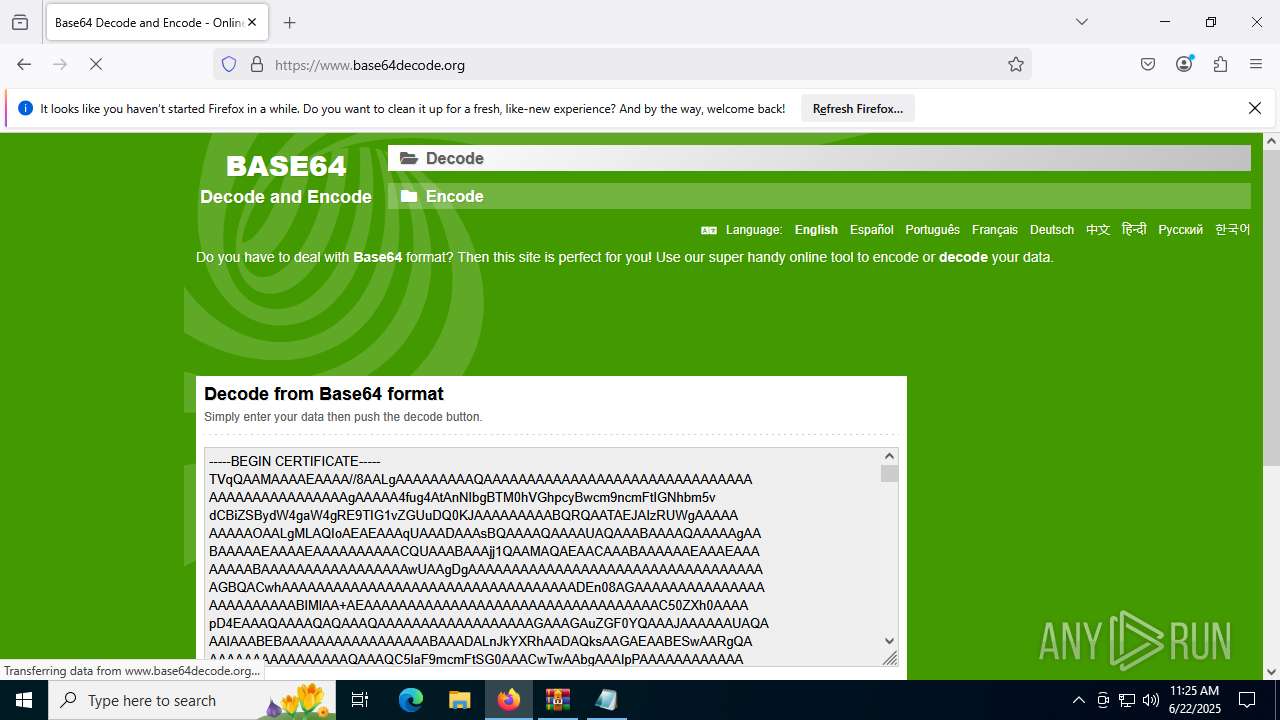
Task: Click the Refresh Firefox button
Action: (x=858, y=109)
